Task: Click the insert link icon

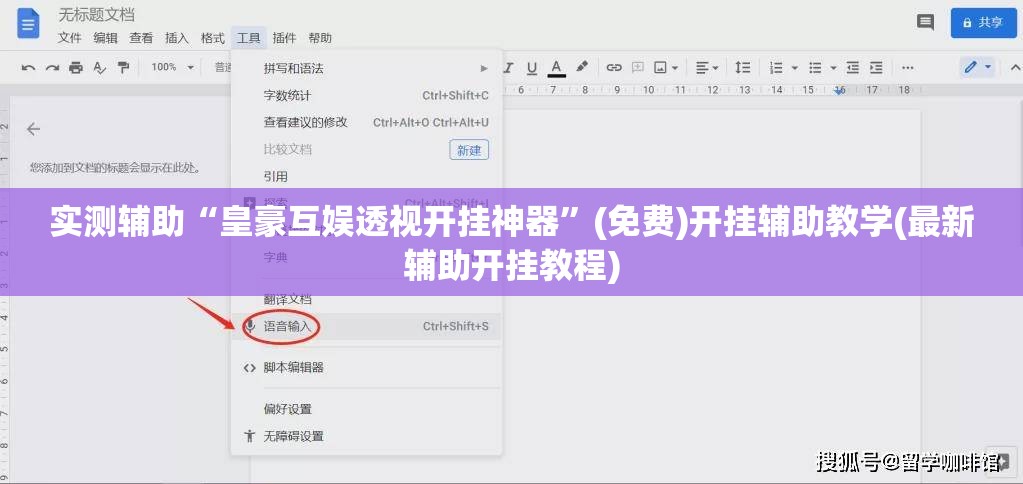Action: (x=614, y=67)
